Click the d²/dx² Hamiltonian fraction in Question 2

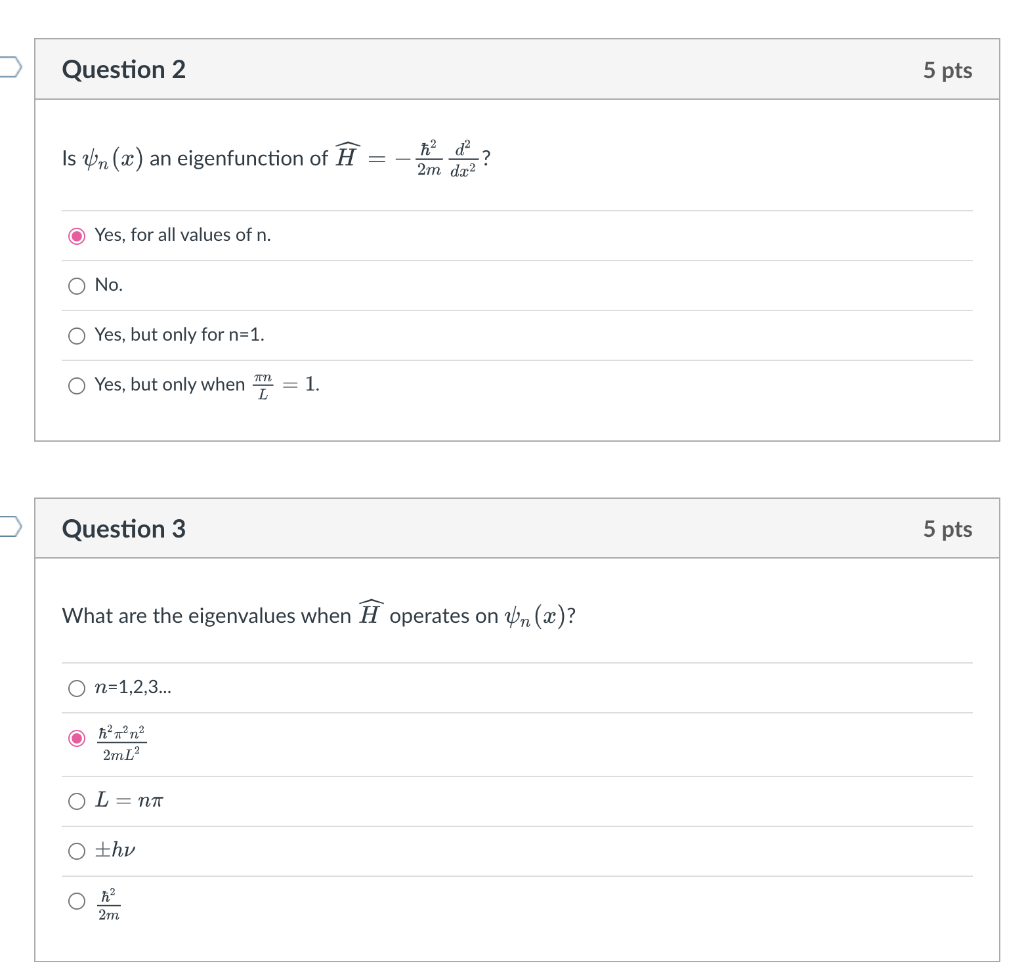point(461,159)
